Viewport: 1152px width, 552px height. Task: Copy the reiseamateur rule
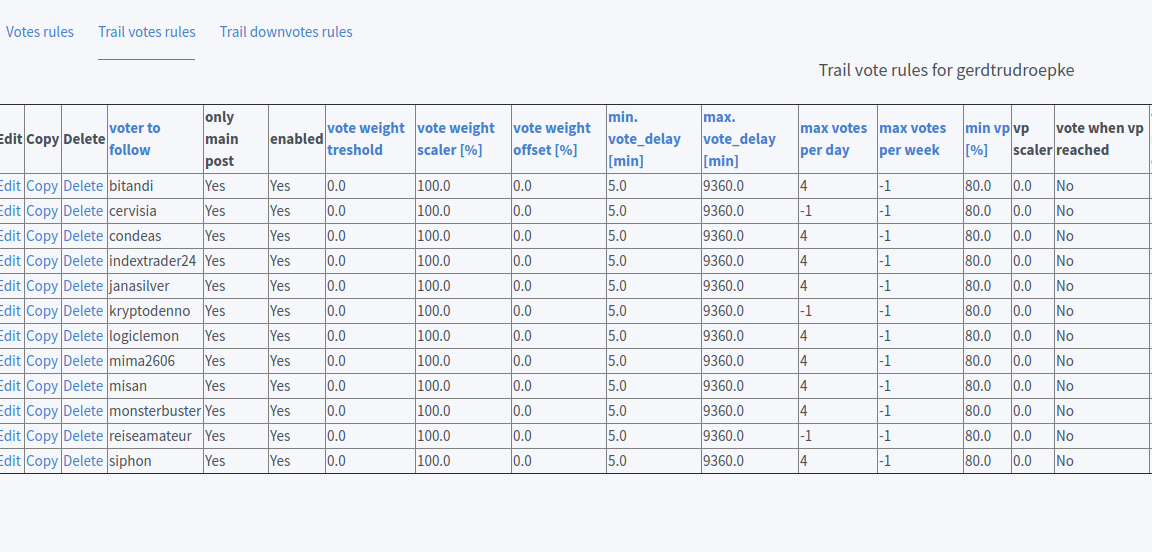42,436
